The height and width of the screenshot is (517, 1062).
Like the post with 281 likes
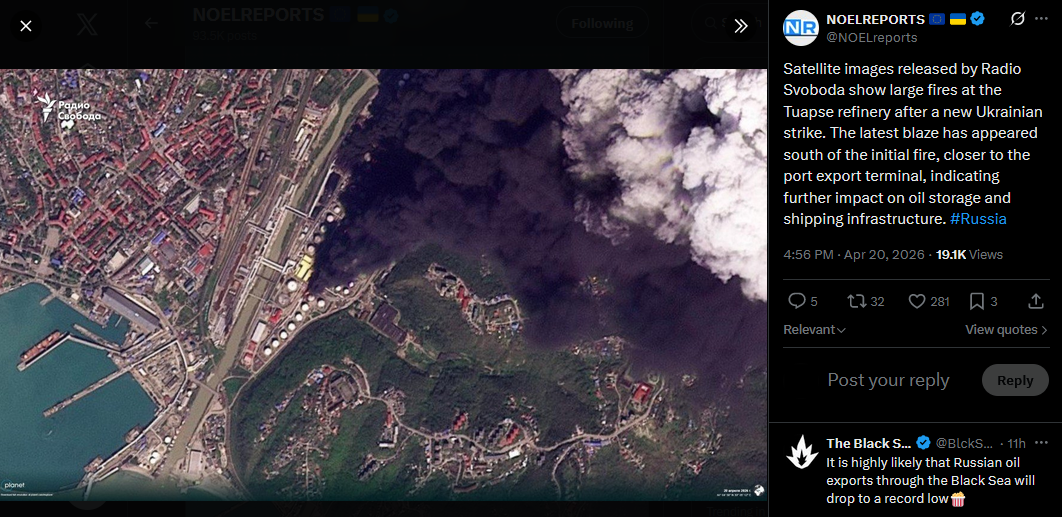[x=928, y=302]
